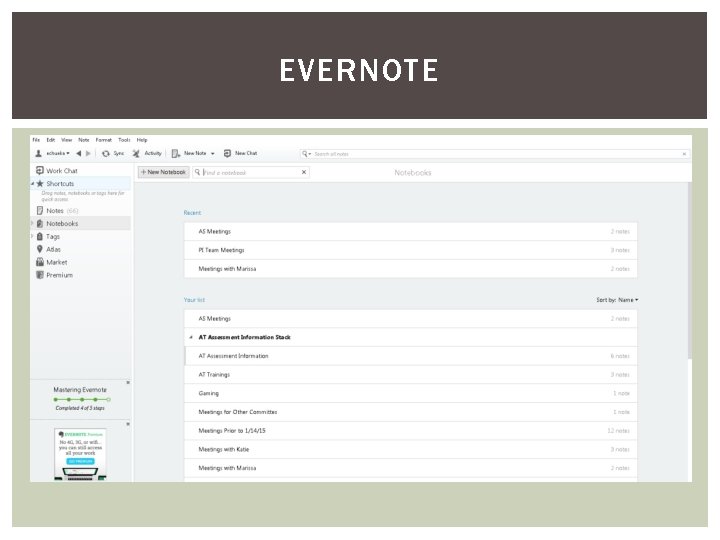The width and height of the screenshot is (720, 540).
Task: Open Meetings with Katie notebook
Action: click(x=411, y=450)
